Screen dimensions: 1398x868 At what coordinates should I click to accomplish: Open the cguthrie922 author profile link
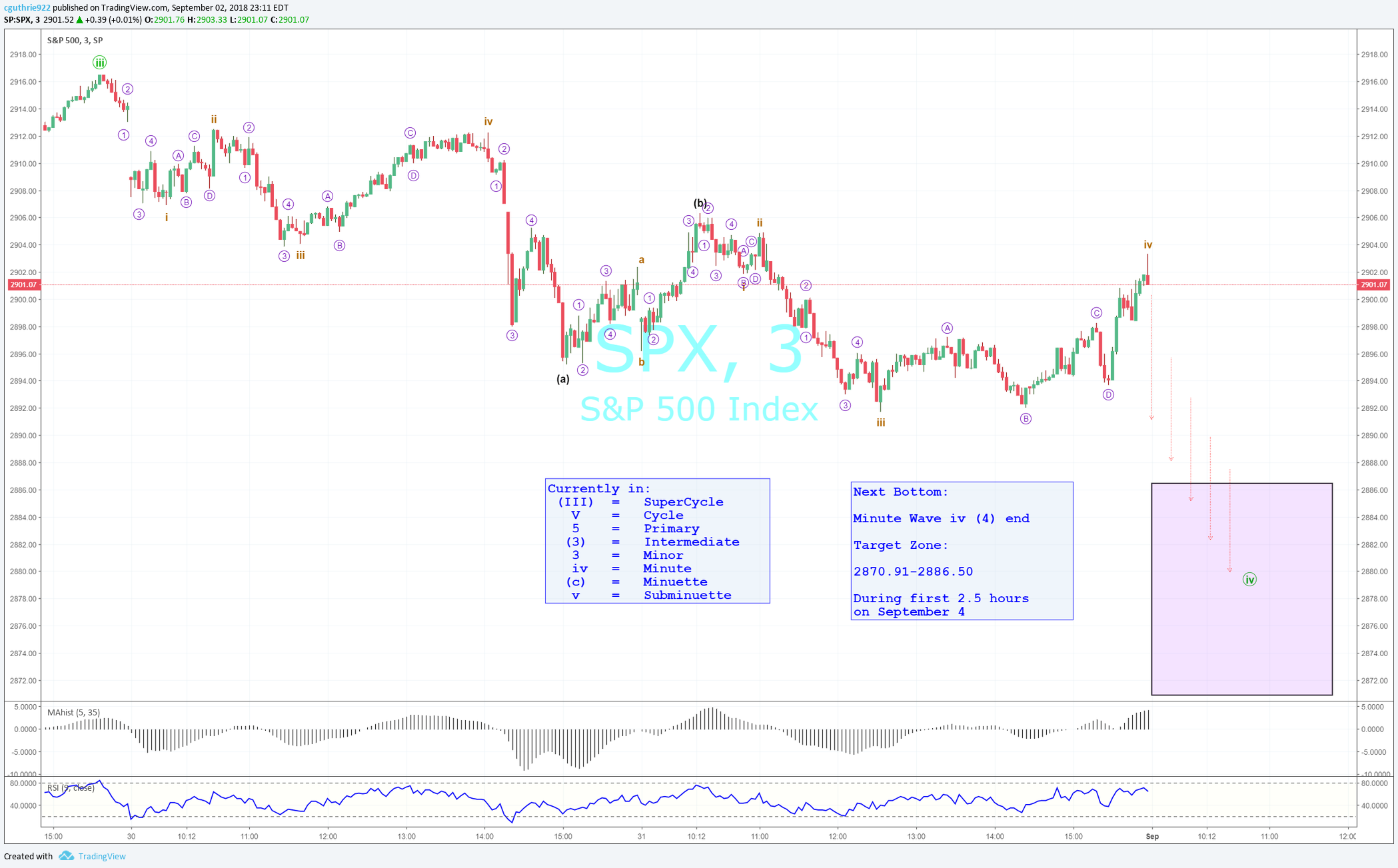pos(27,7)
